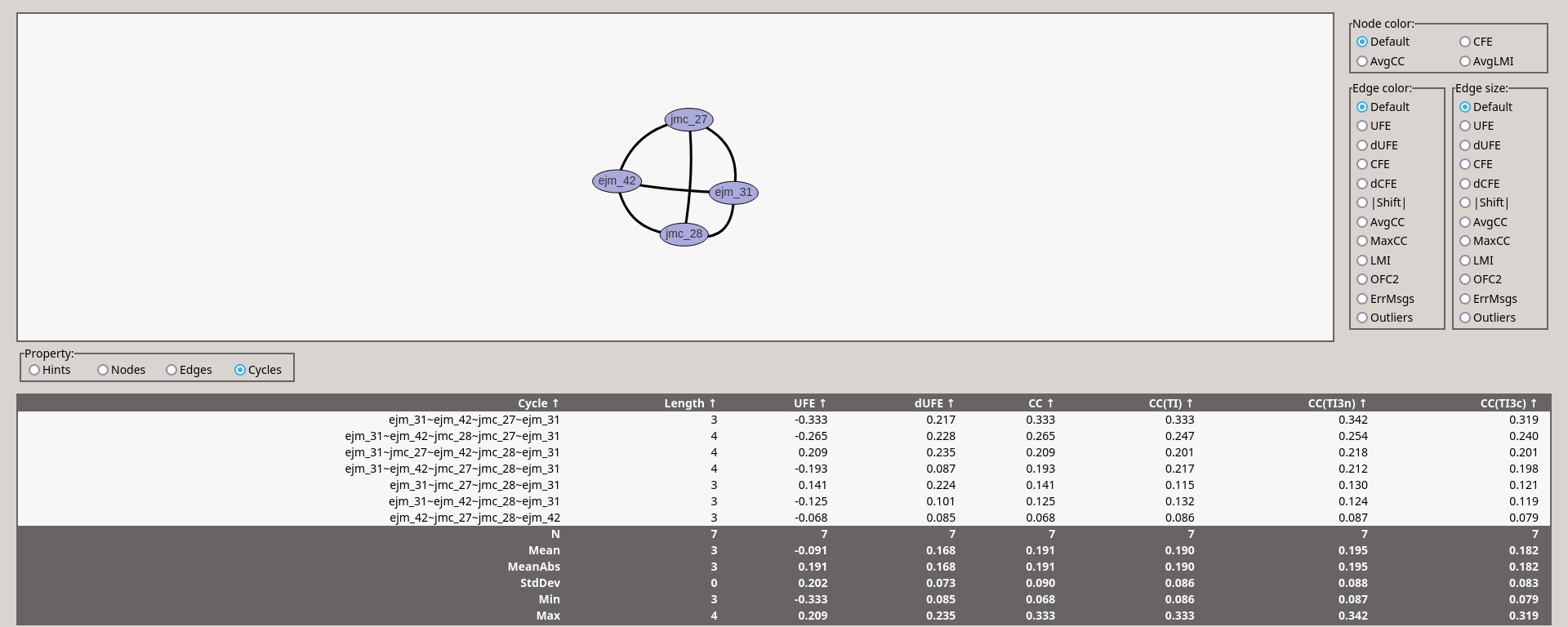Enable Outliers edge color option
1568x627 pixels.
tap(1362, 318)
